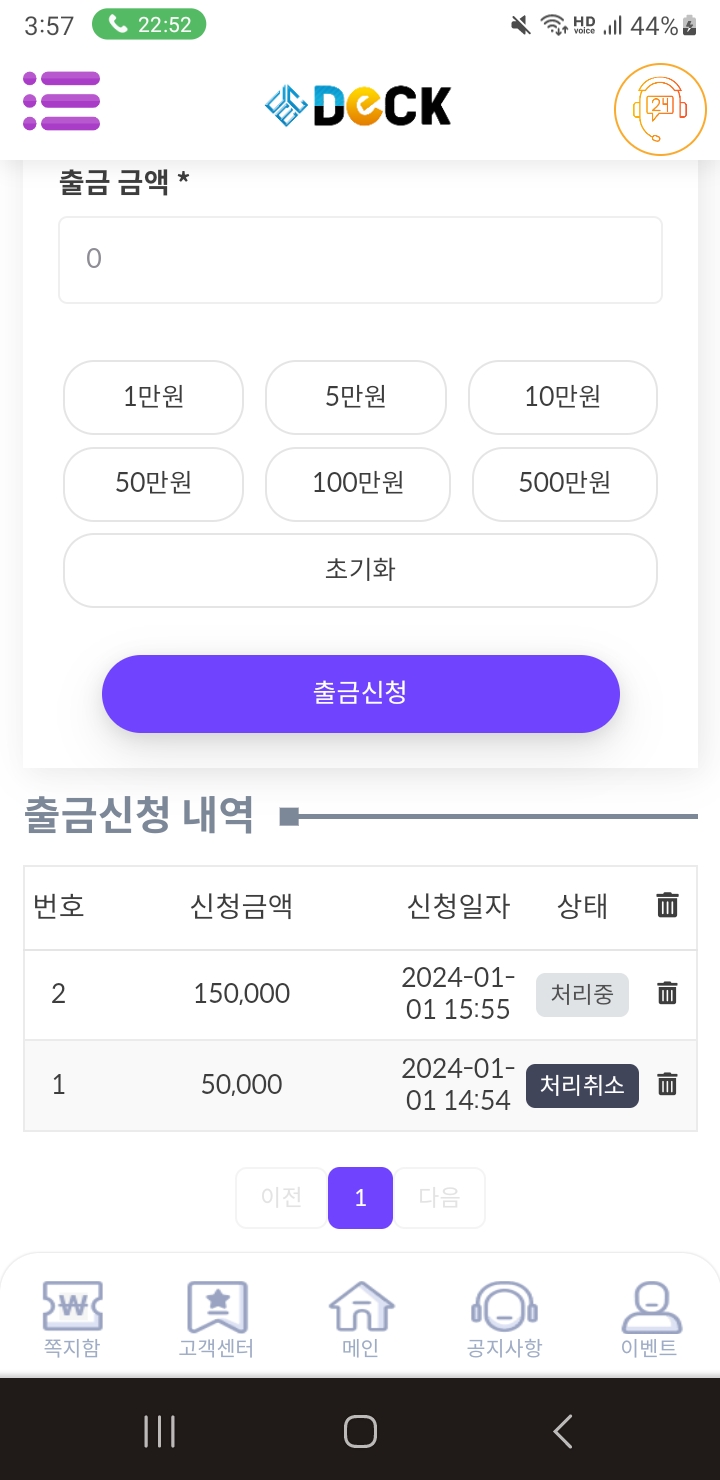Tap the trash icon in table header

tap(667, 906)
